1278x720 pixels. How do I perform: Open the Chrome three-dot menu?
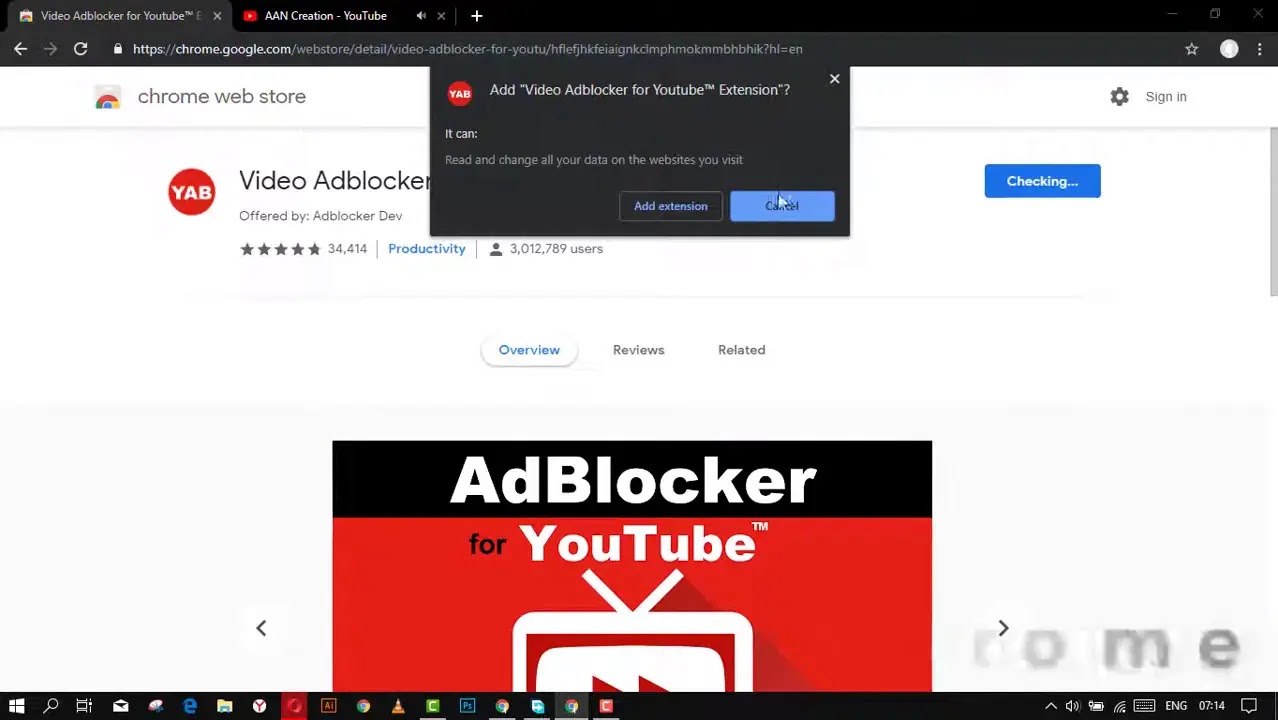tap(1259, 49)
